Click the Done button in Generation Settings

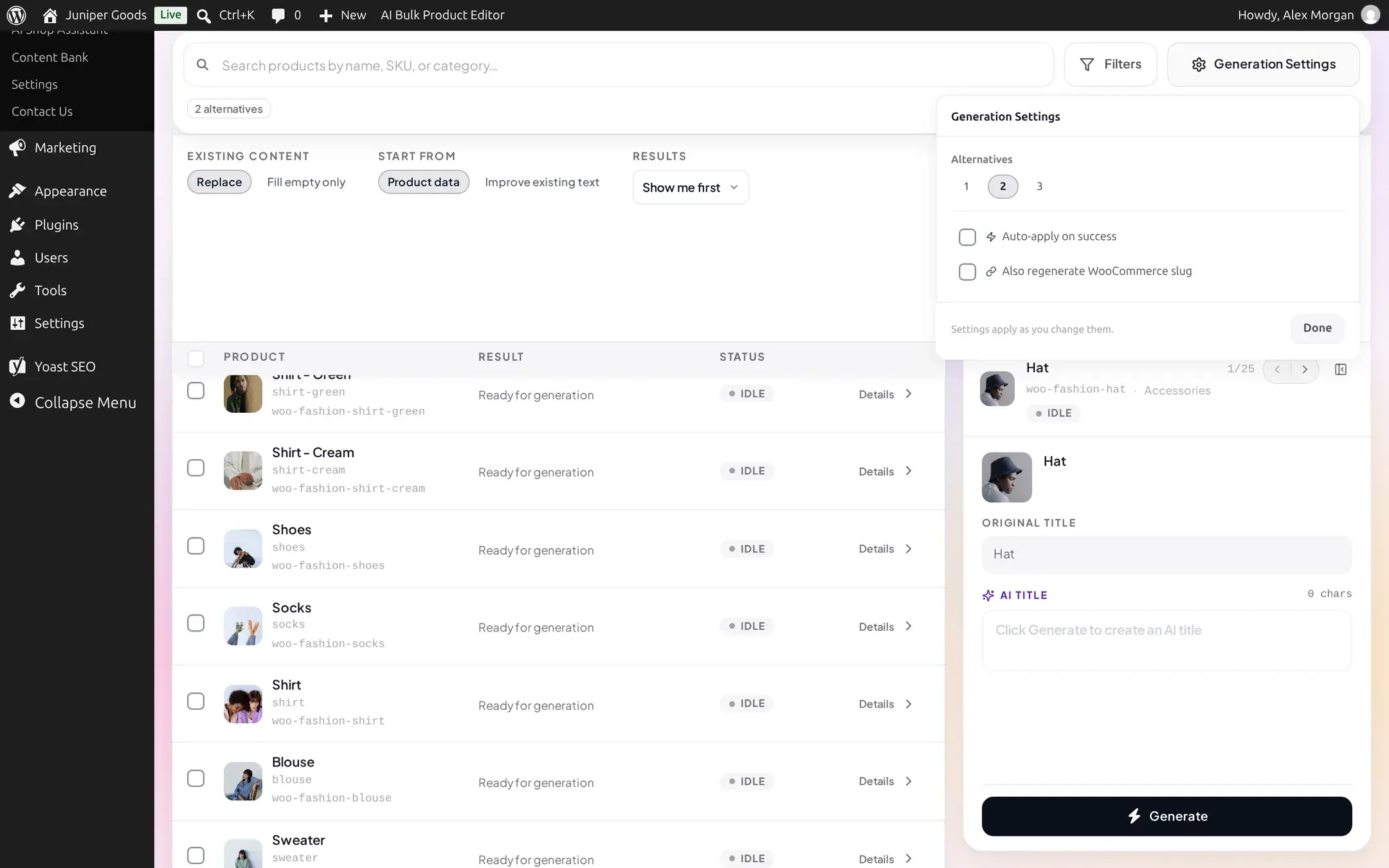click(1317, 328)
